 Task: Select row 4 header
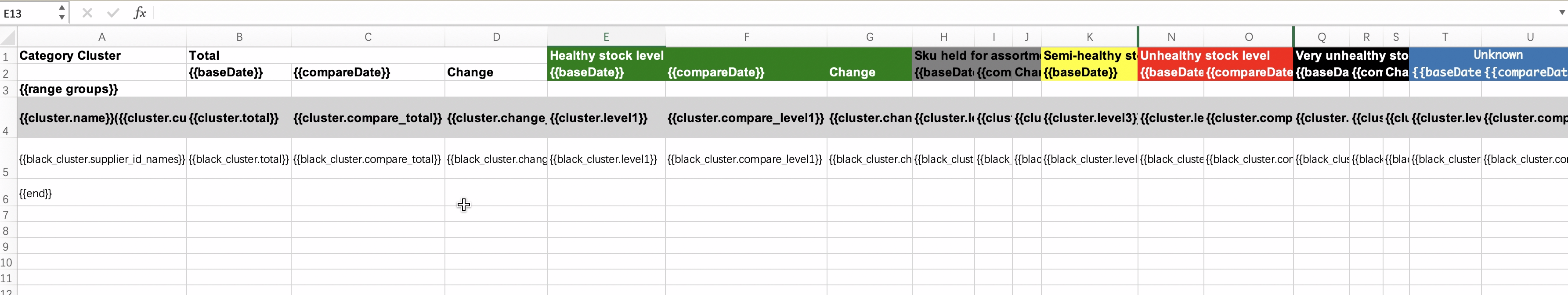pyautogui.click(x=6, y=131)
